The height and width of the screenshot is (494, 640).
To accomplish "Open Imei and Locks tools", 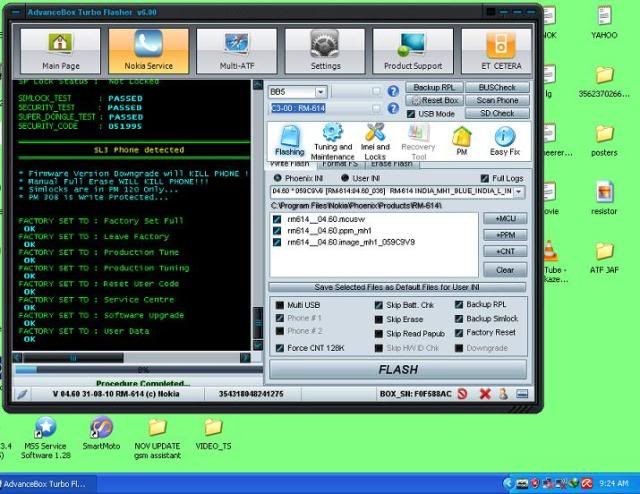I will point(375,141).
